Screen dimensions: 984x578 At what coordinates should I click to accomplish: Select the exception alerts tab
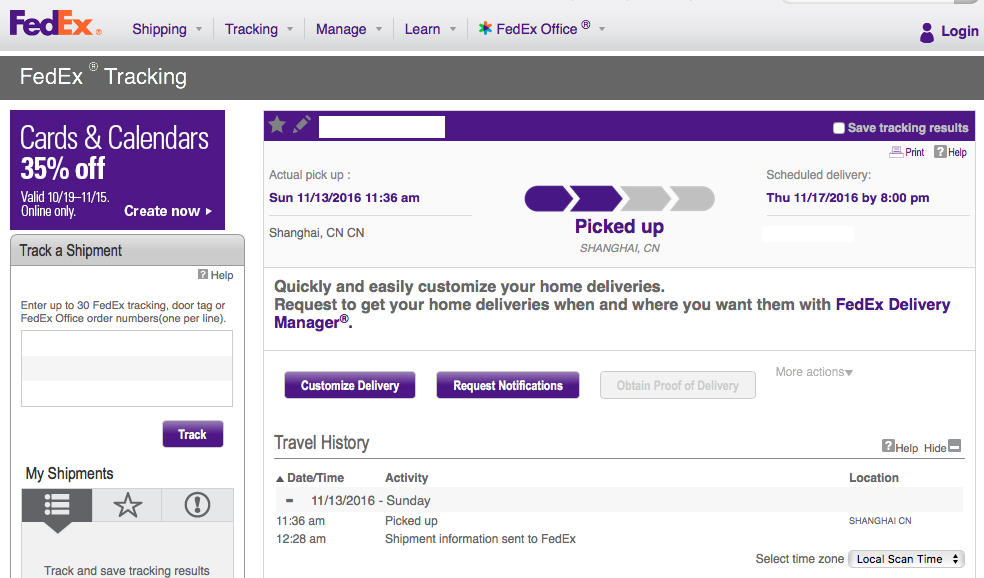coord(197,505)
